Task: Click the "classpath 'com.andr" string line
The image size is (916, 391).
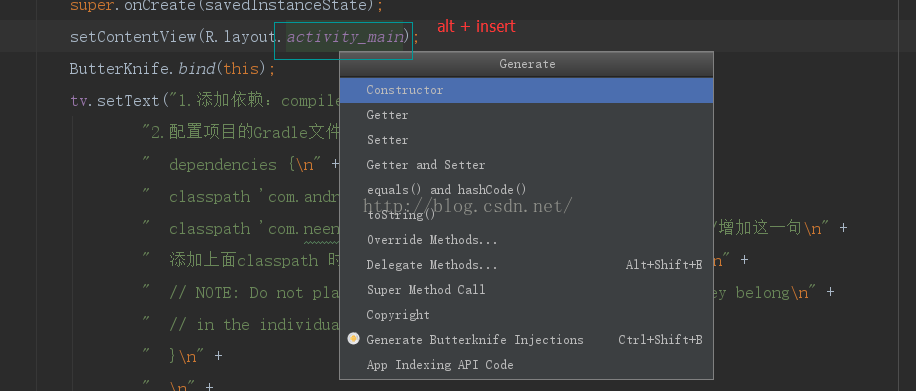Action: pos(241,197)
